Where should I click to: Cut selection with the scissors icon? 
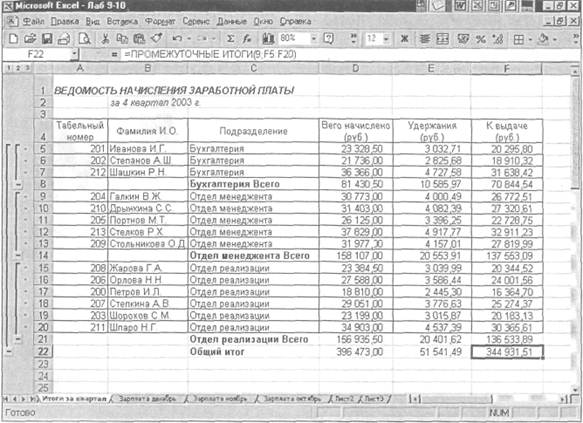click(x=106, y=39)
